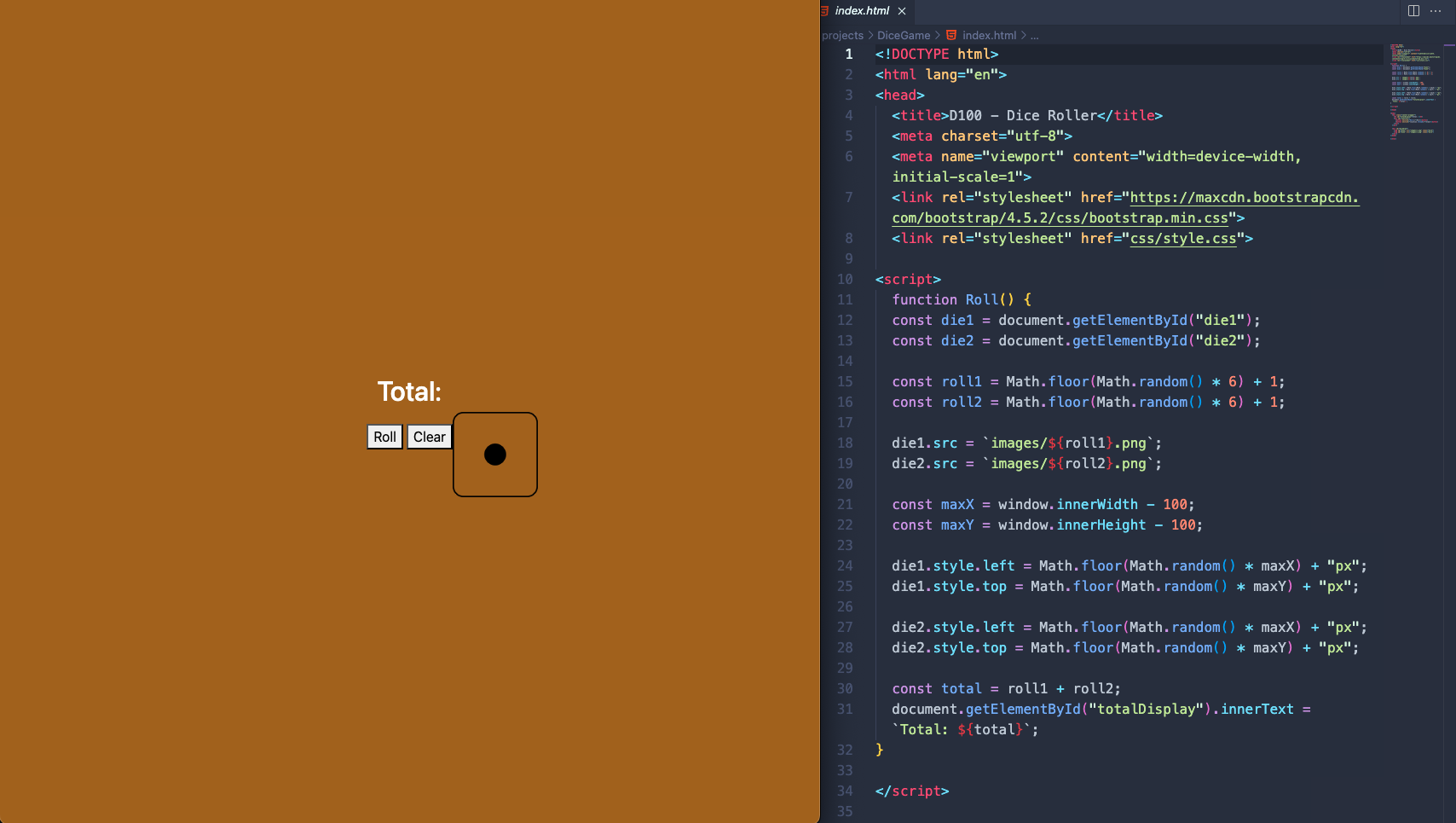Click the Split Editor icon

pyautogui.click(x=1413, y=11)
